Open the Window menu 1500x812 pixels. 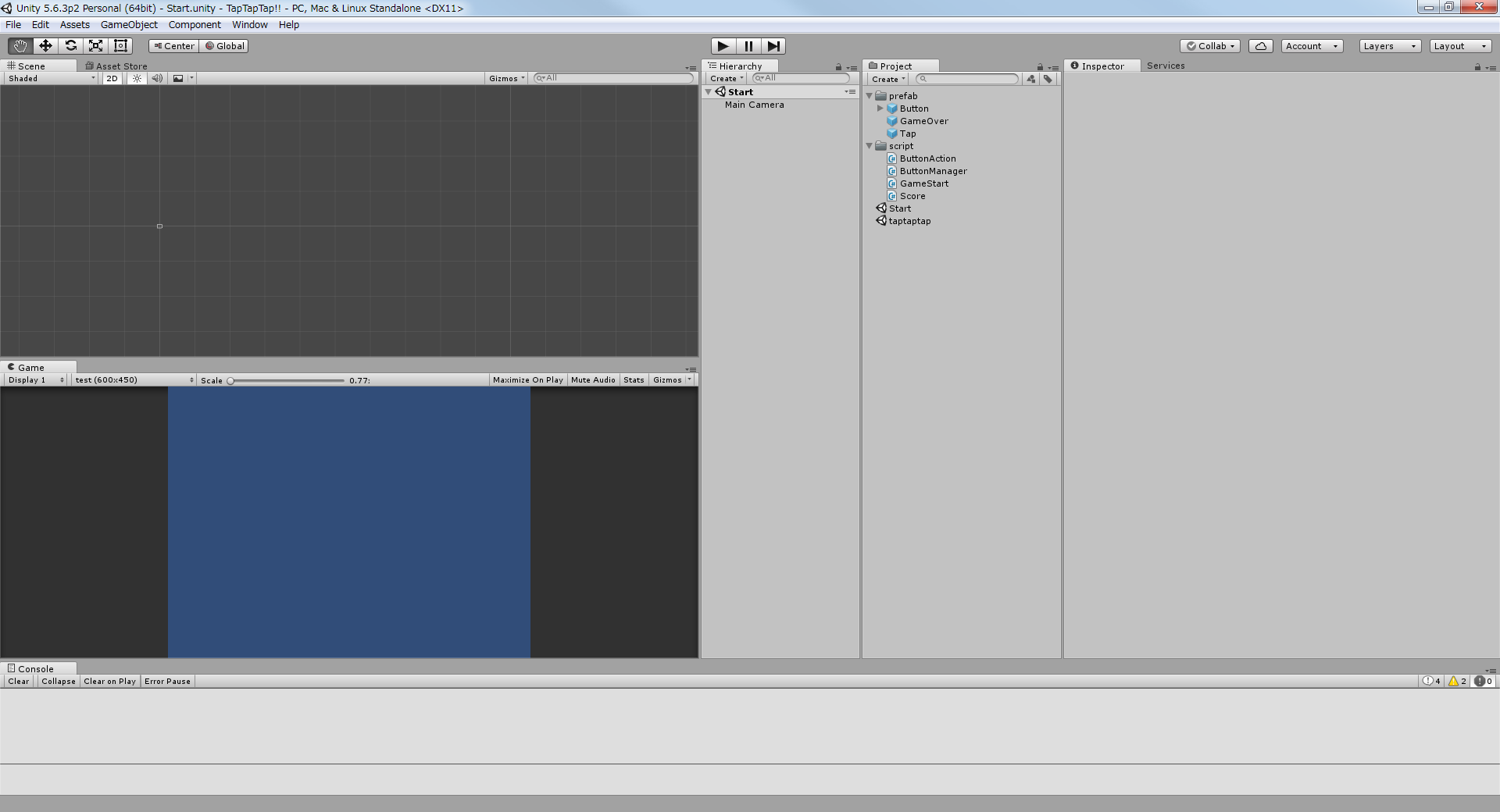[x=250, y=25]
